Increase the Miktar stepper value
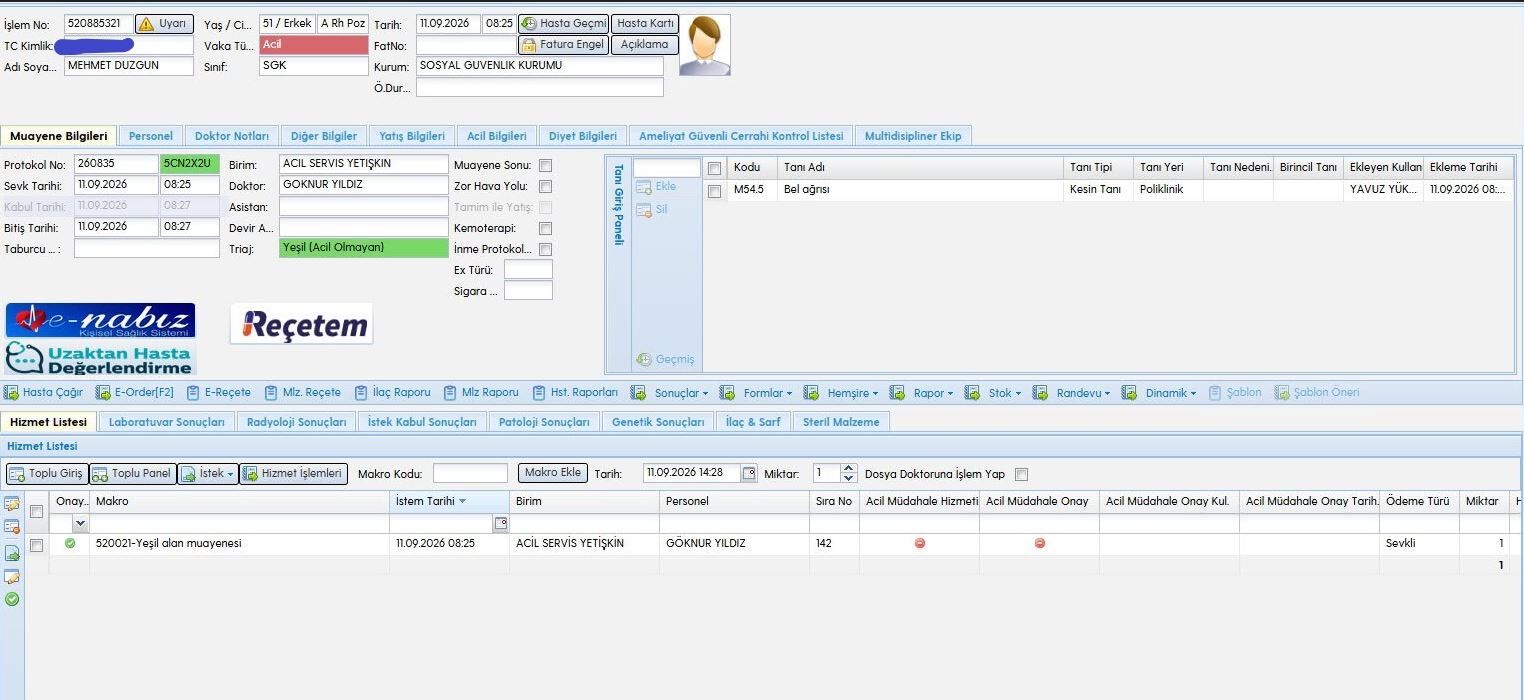1524x700 pixels. click(x=849, y=469)
